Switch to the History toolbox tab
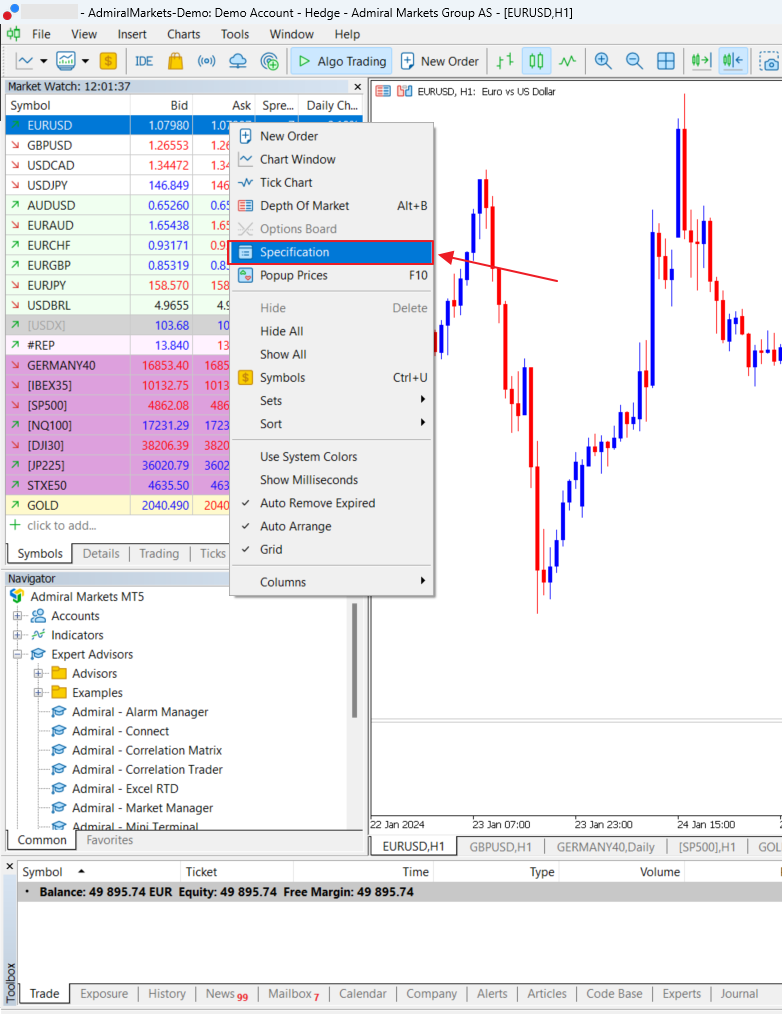 click(x=167, y=994)
